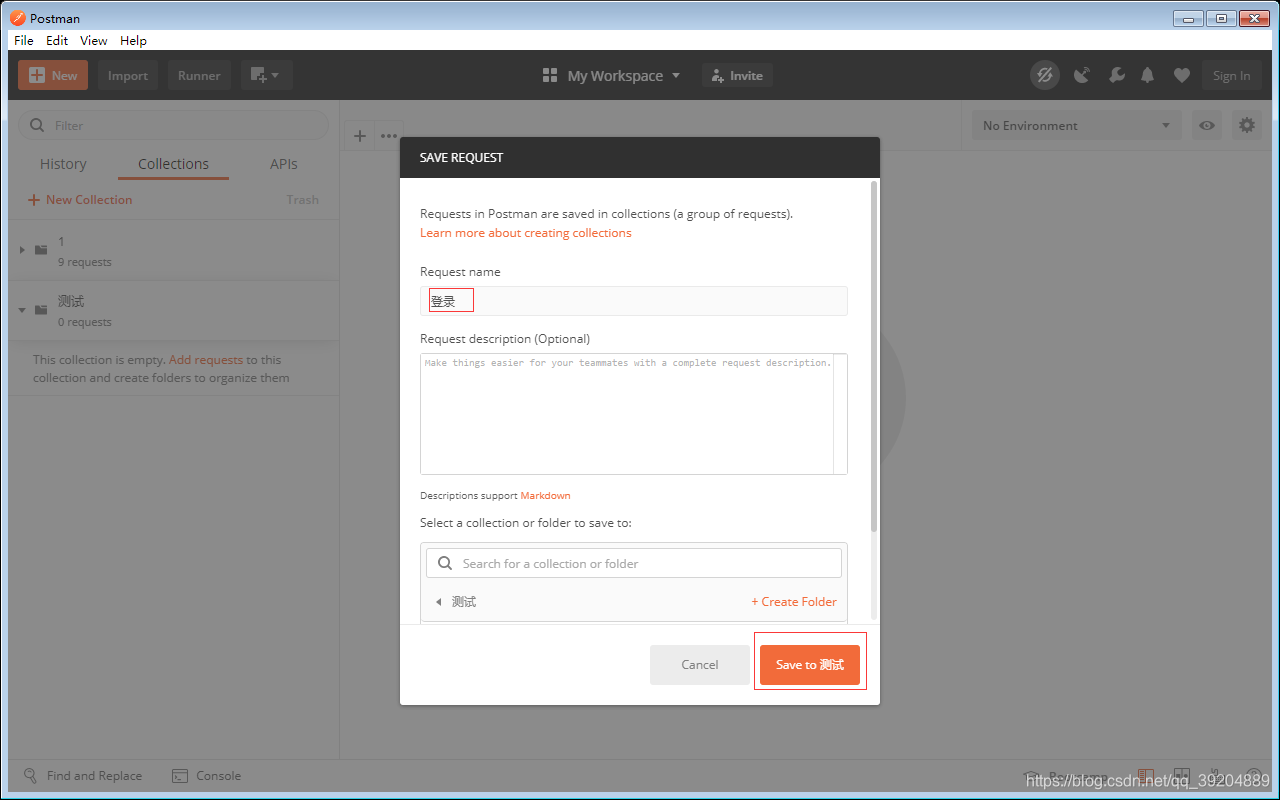Open the Import dialog
1280x800 pixels.
click(x=128, y=75)
